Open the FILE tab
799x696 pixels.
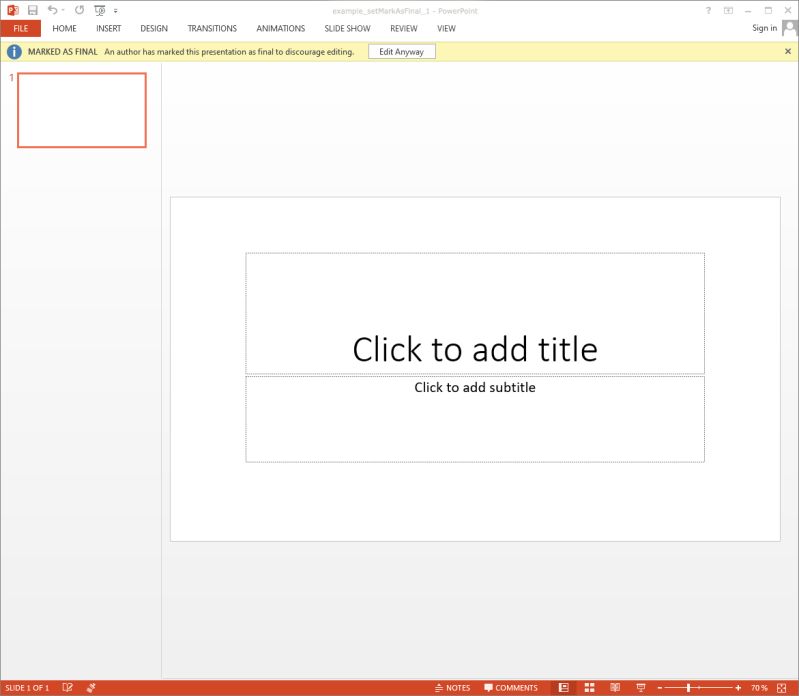tap(20, 29)
